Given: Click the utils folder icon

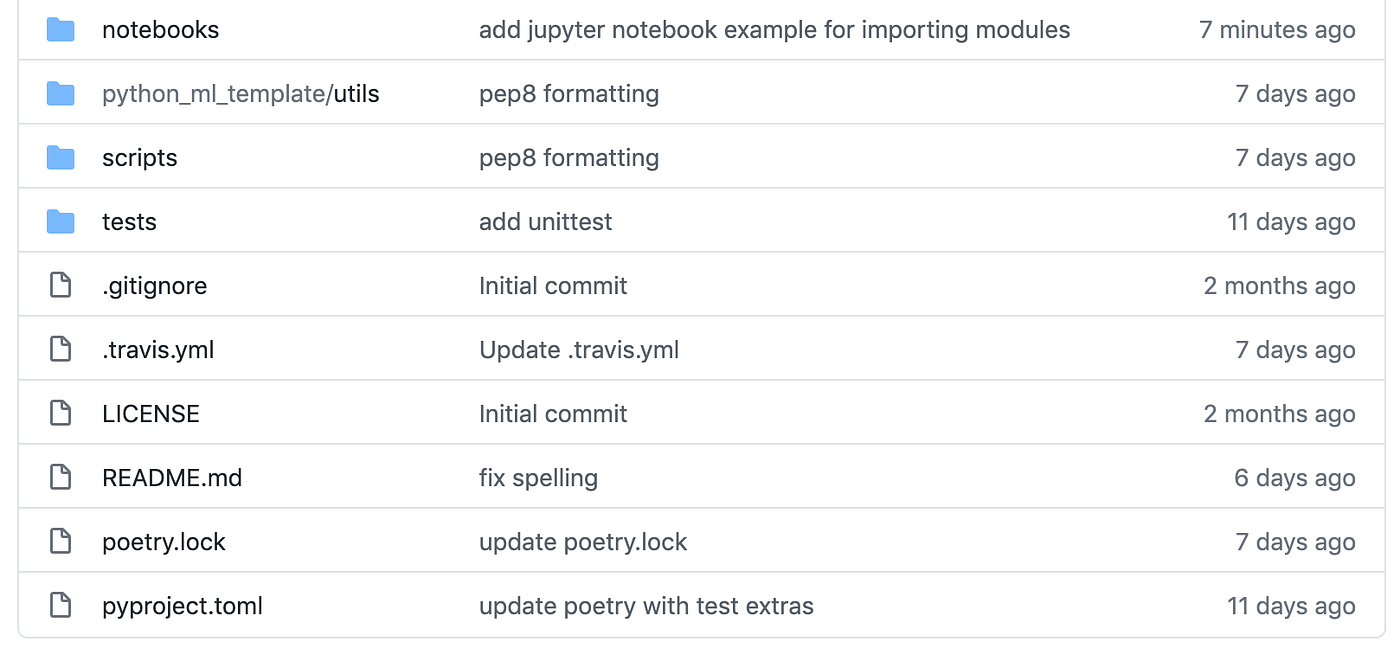Looking at the screenshot, I should (x=60, y=93).
